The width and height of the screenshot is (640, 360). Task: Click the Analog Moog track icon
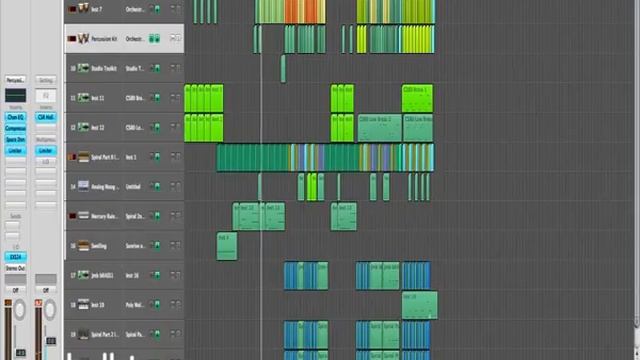(x=83, y=186)
